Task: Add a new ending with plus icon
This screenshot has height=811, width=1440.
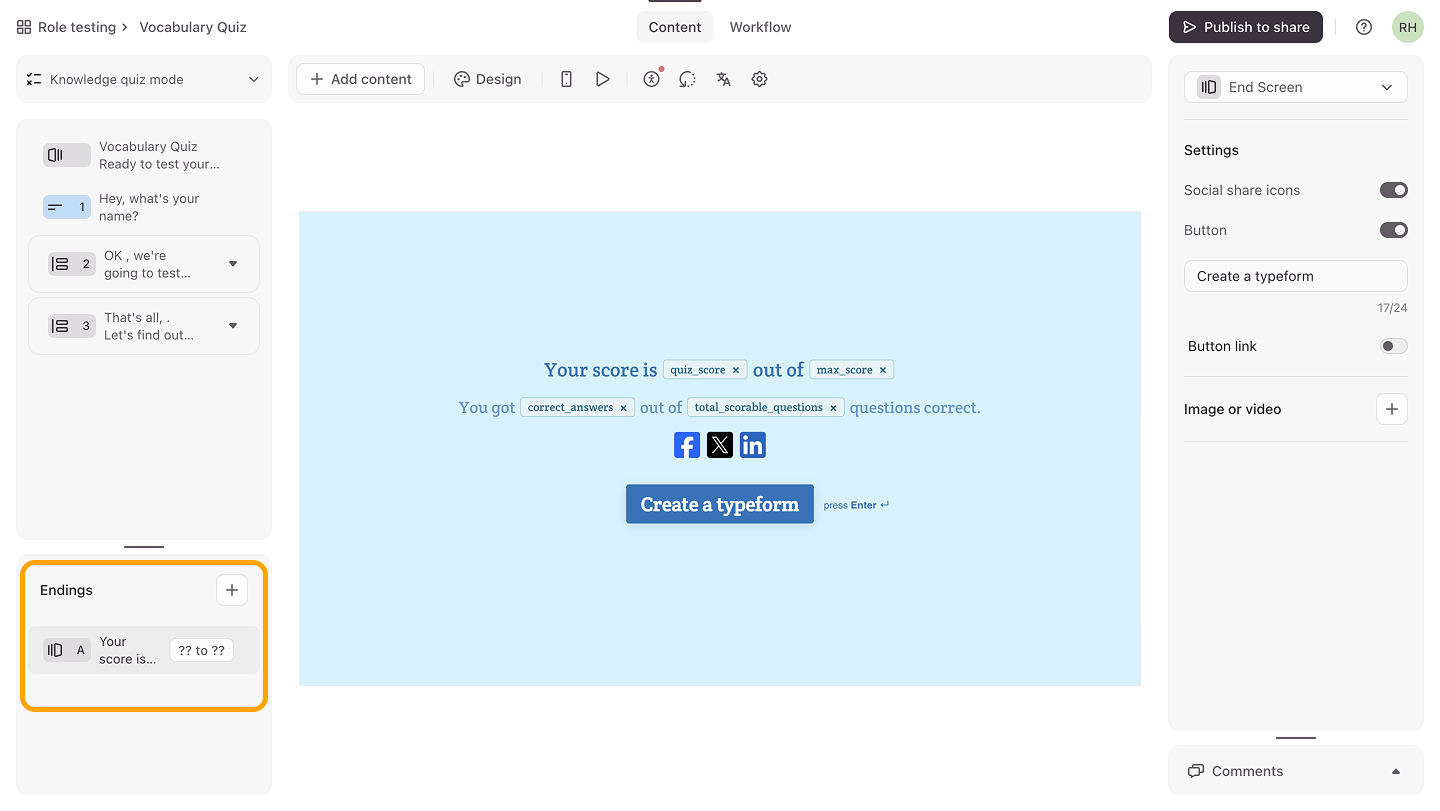Action: (232, 590)
